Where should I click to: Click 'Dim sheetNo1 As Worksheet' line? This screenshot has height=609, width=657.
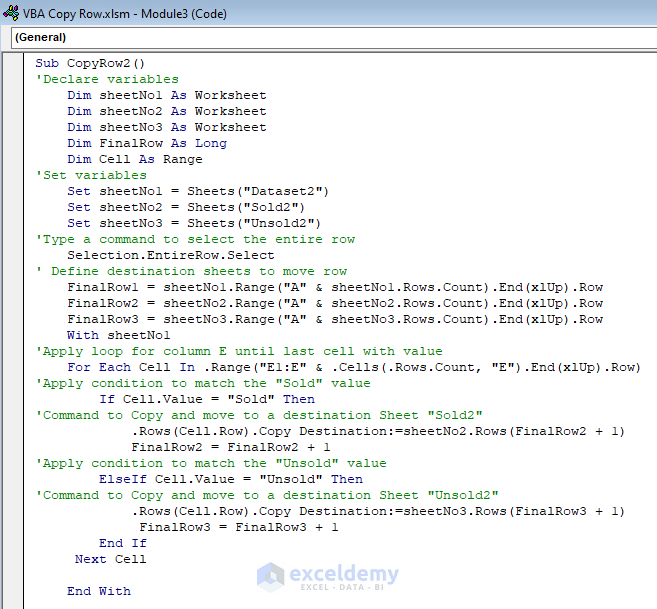click(167, 95)
